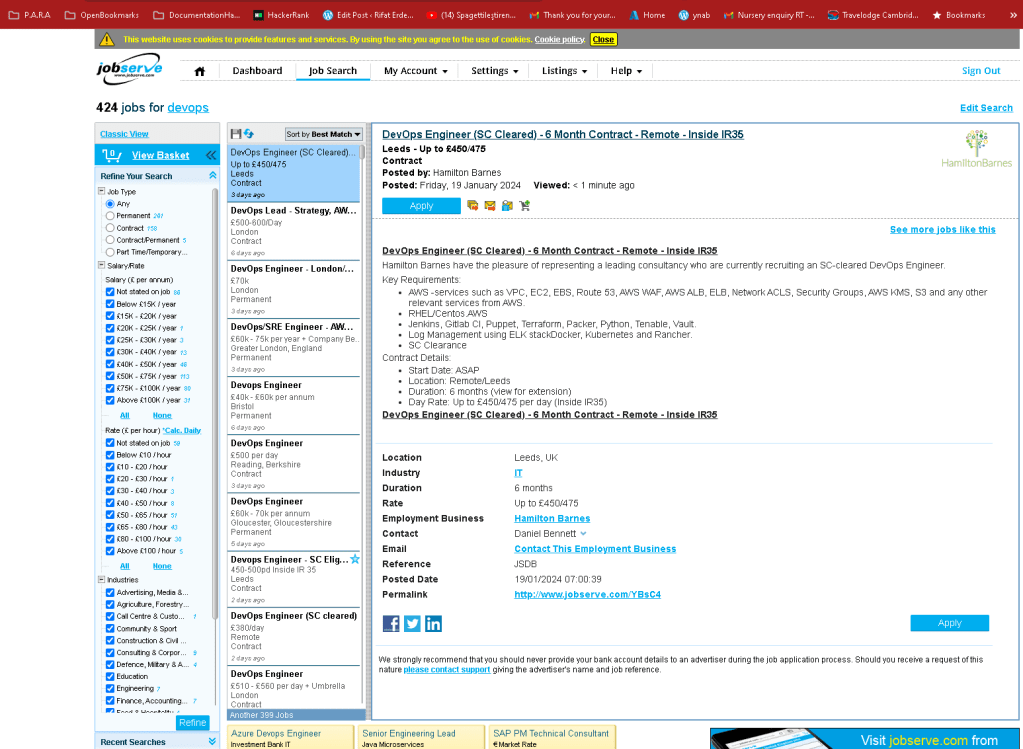Expand contact Daniel Bennett details arrow

coord(583,534)
